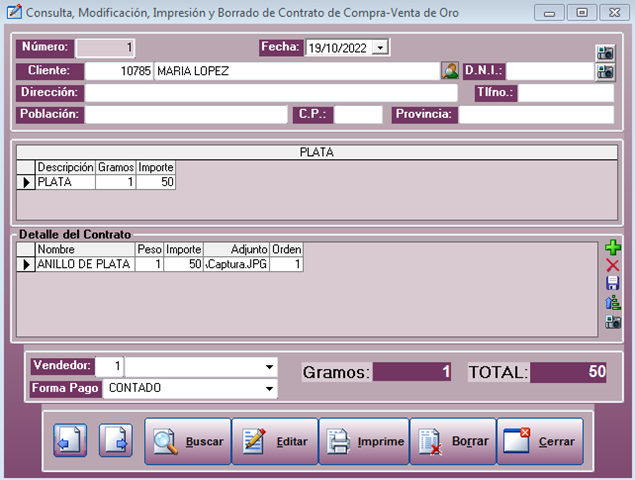
Task: Click the Peso cell in ANILLO DE PLATA row
Action: pos(149,265)
